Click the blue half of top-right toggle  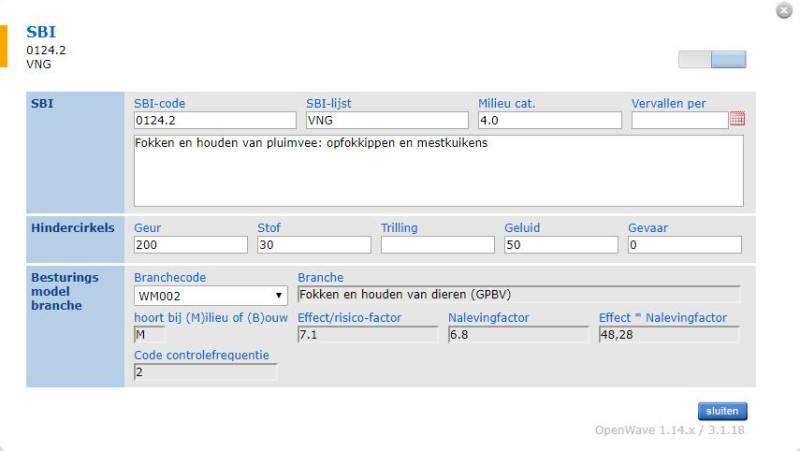click(x=729, y=59)
